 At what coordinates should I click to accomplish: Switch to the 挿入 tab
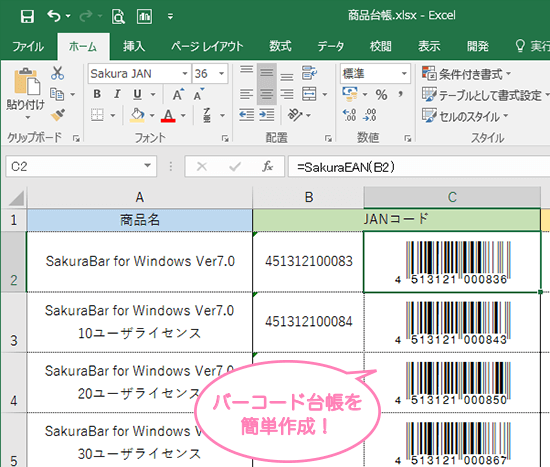(x=134, y=47)
